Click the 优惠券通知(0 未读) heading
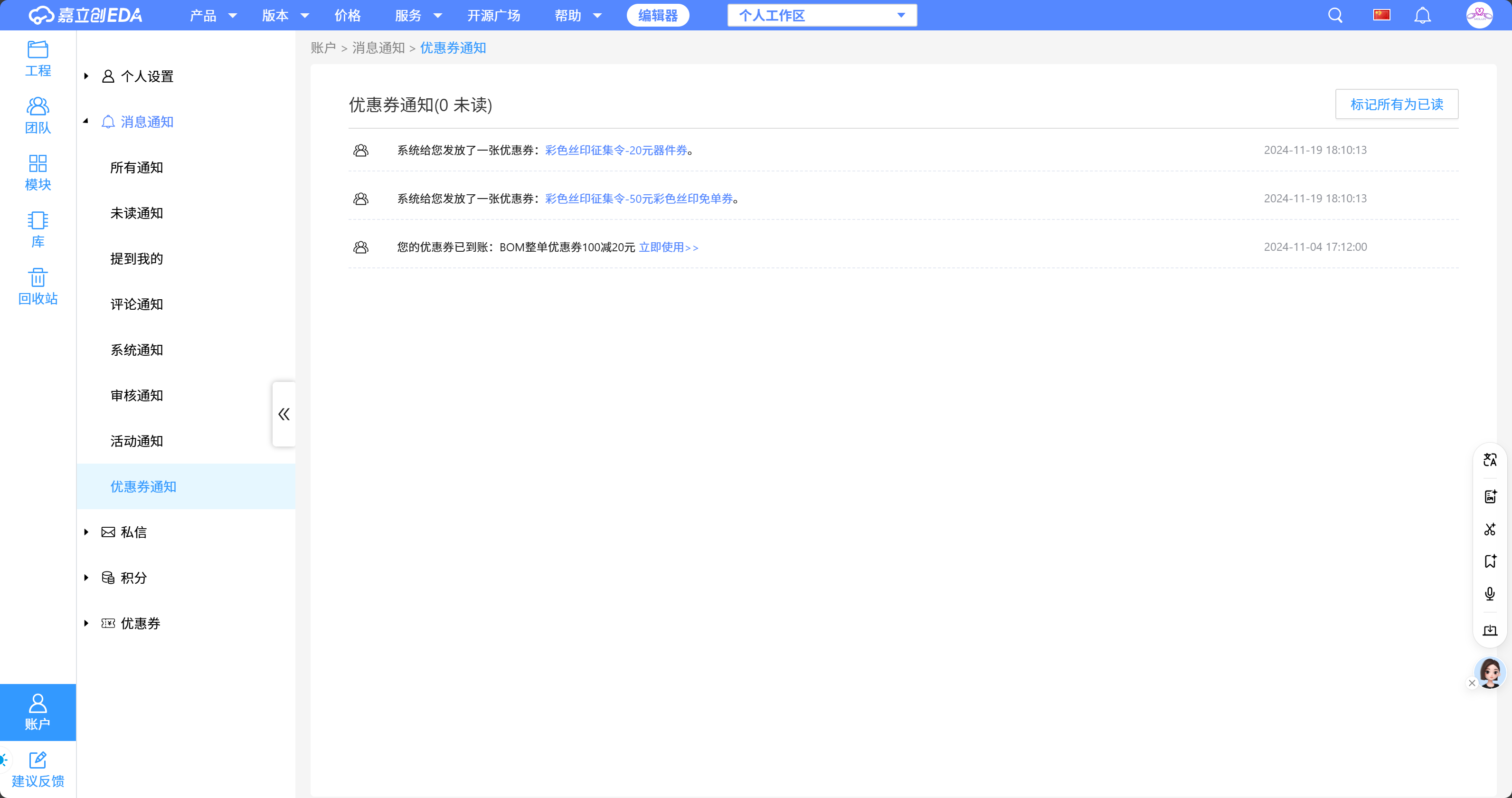1512x798 pixels. coord(420,104)
